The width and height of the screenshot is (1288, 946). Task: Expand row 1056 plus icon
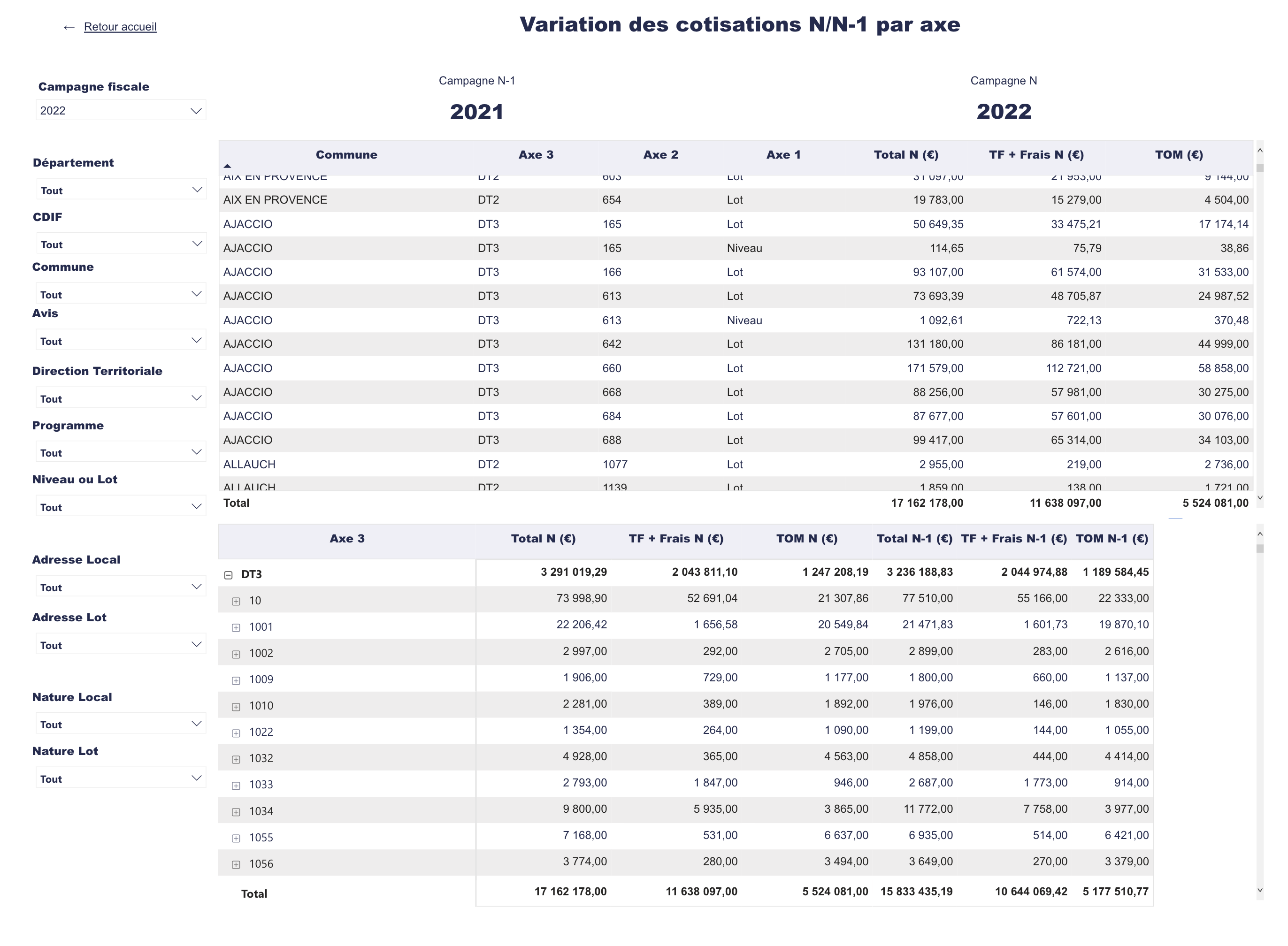coord(236,865)
